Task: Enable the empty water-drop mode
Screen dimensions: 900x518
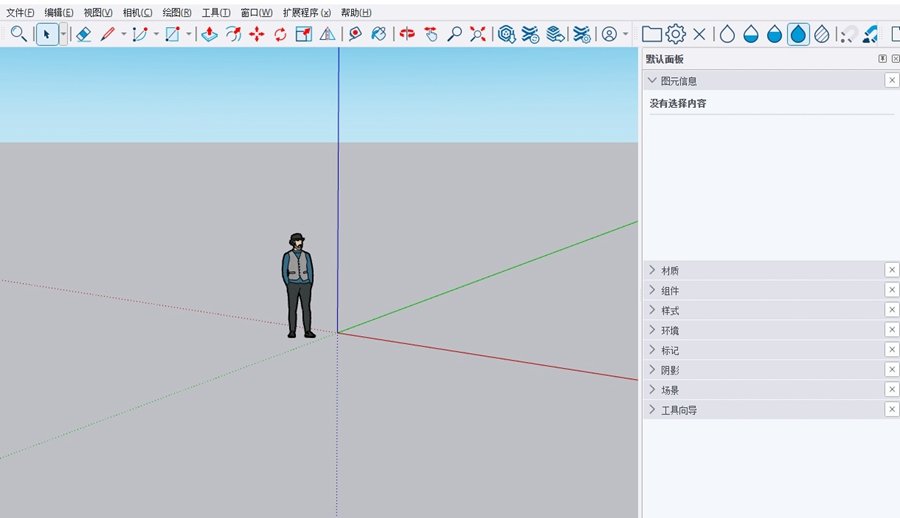Action: point(727,34)
